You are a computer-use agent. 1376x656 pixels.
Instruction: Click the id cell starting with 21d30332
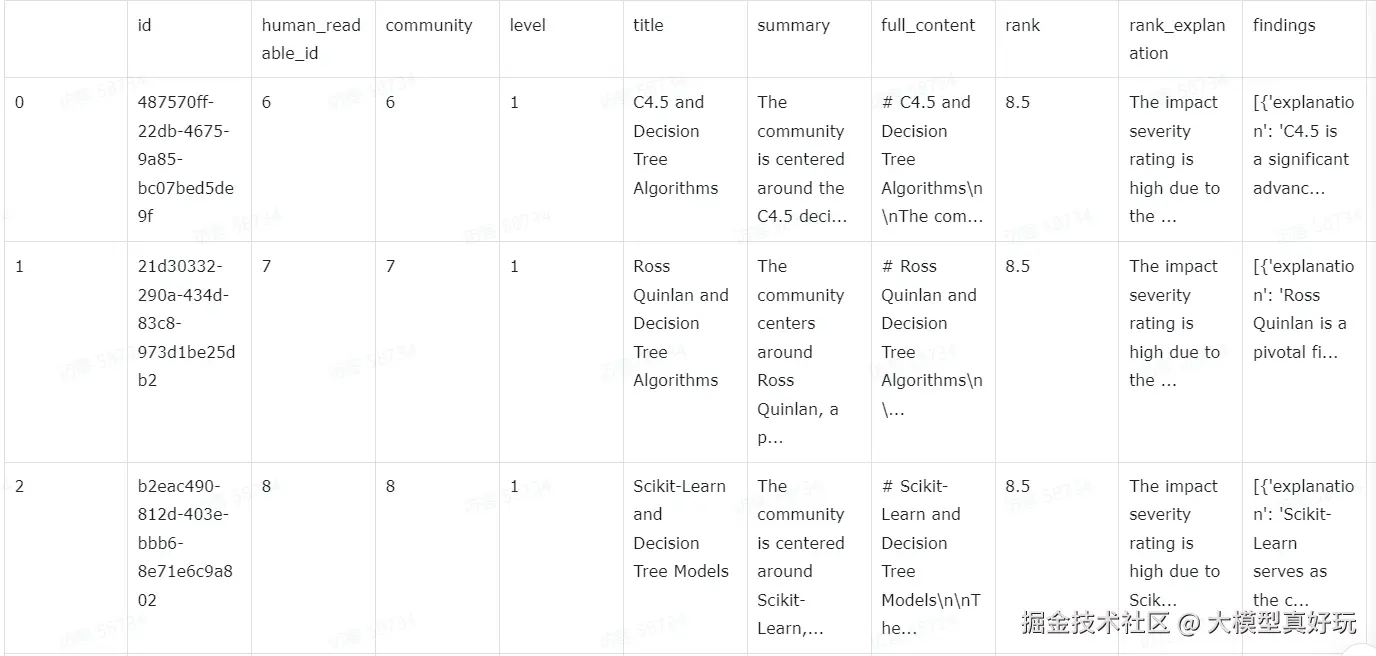click(x=189, y=352)
